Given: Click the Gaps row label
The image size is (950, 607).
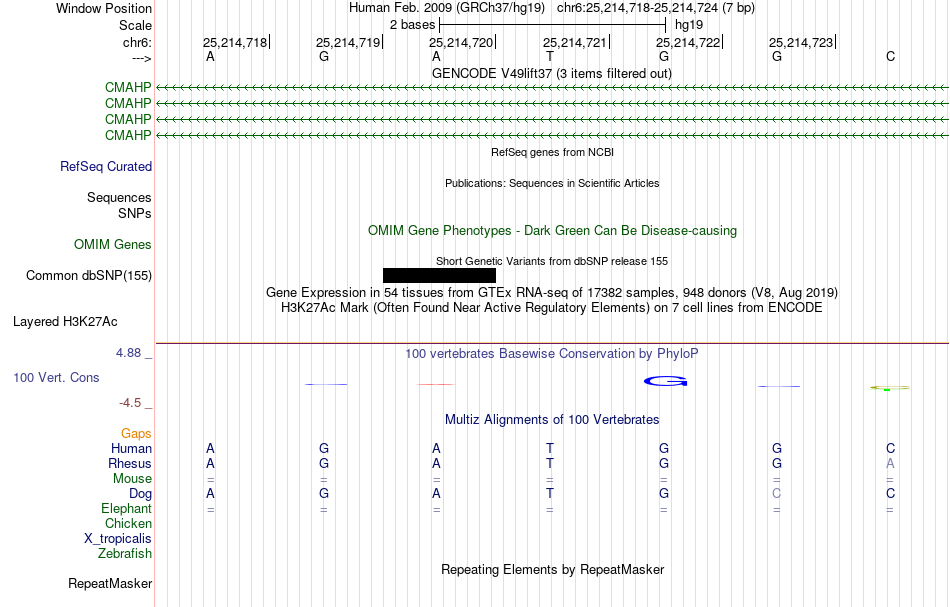Looking at the screenshot, I should (136, 434).
